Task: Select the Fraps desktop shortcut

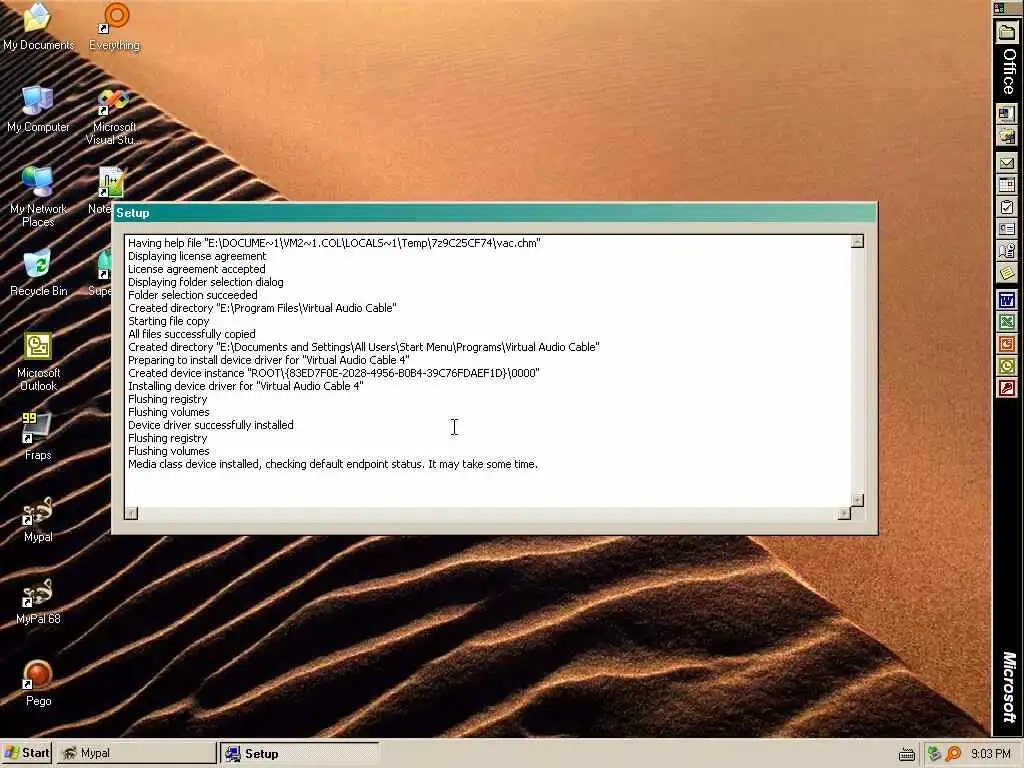Action: click(x=38, y=436)
